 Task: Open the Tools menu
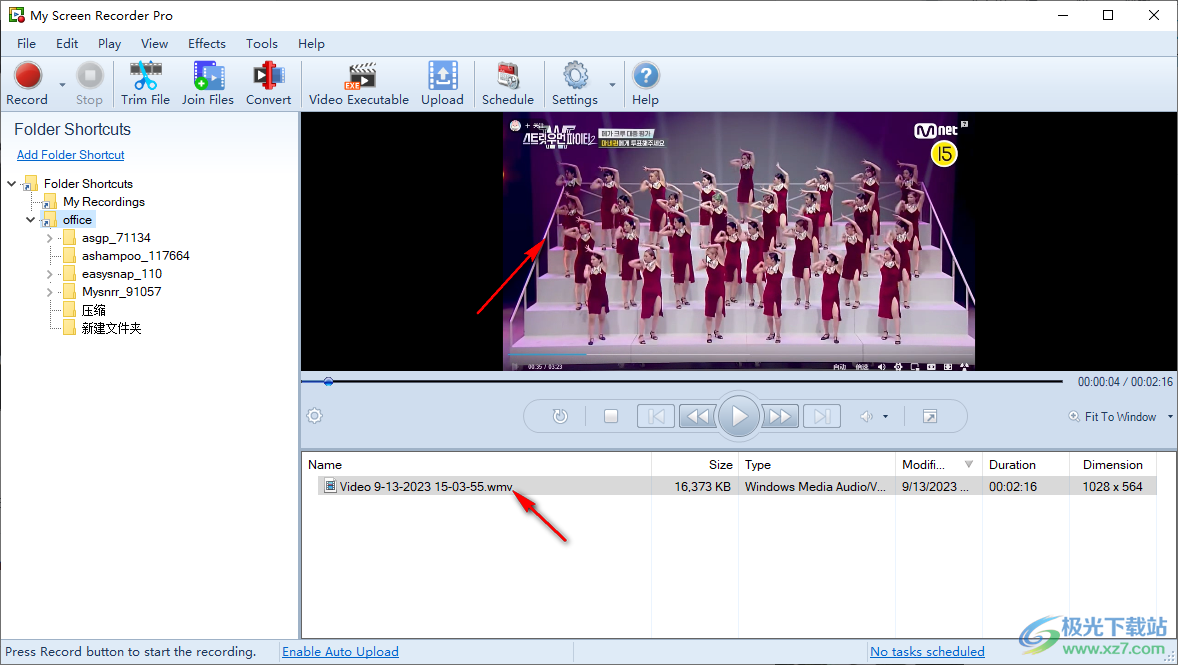(x=261, y=43)
